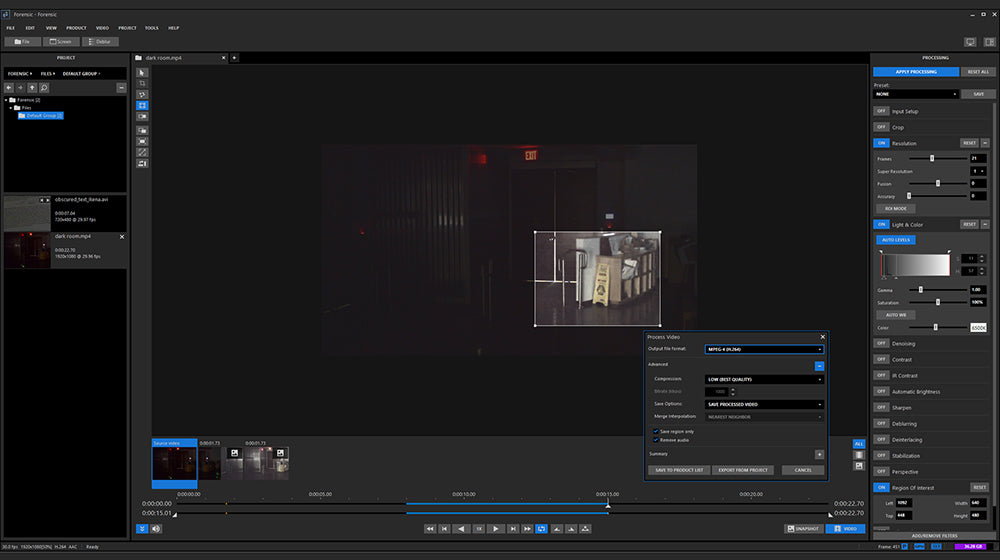This screenshot has height=560, width=1000.
Task: Open the Video menu
Action: [102, 28]
